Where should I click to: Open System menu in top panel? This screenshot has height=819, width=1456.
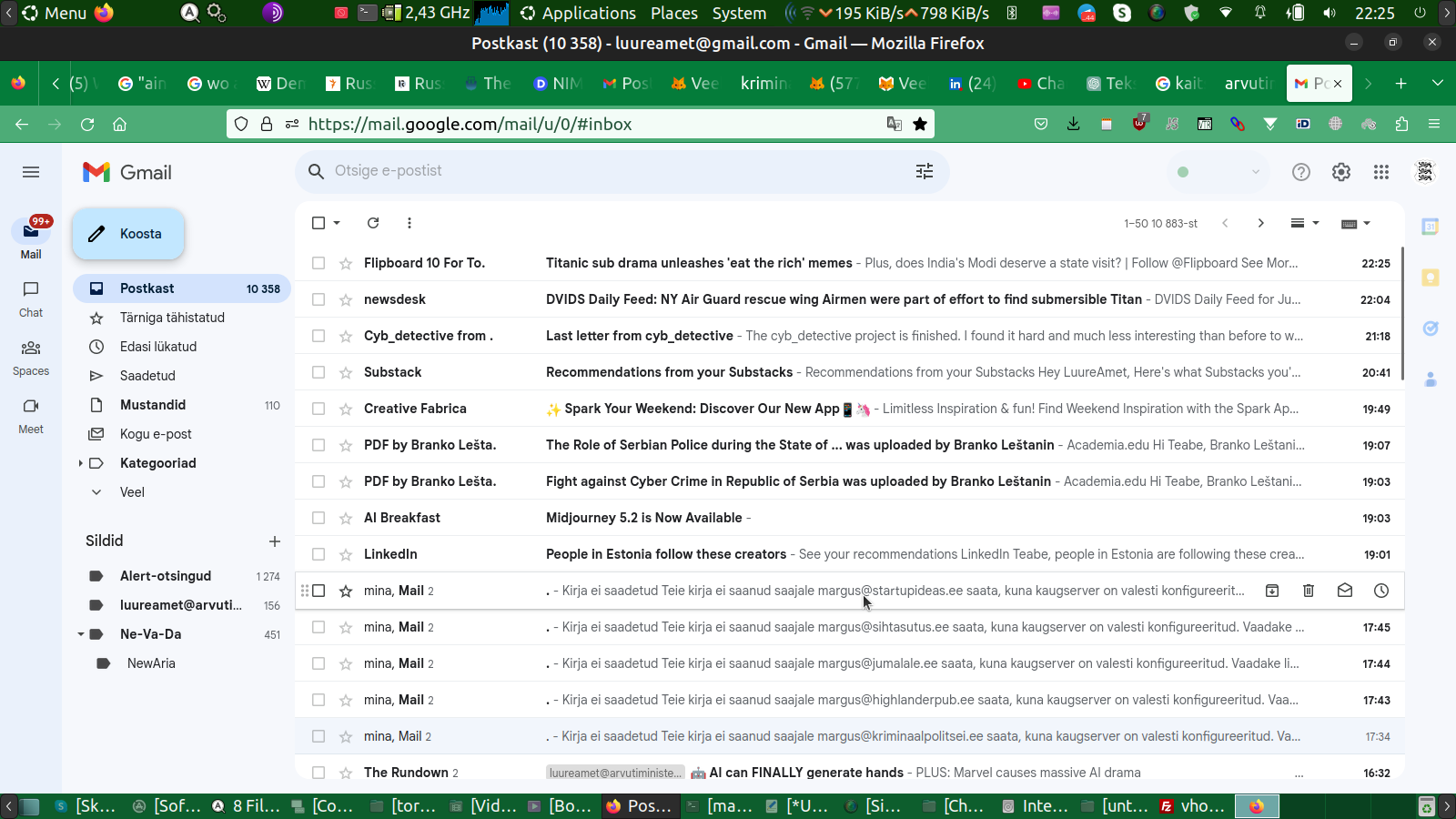point(739,13)
